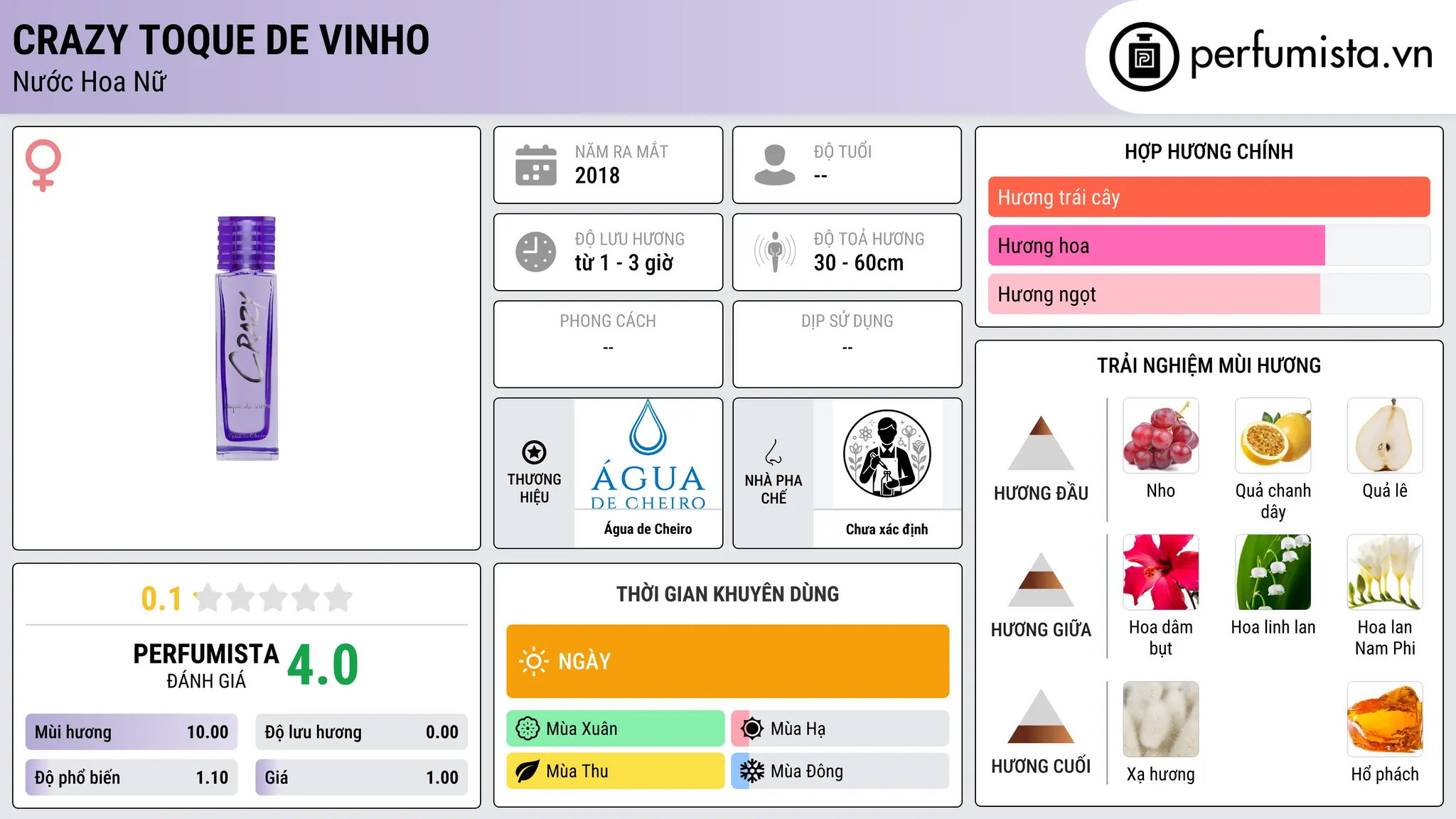The height and width of the screenshot is (819, 1456).
Task: Click the sillage icon for Độ toả hương
Action: coord(775,252)
